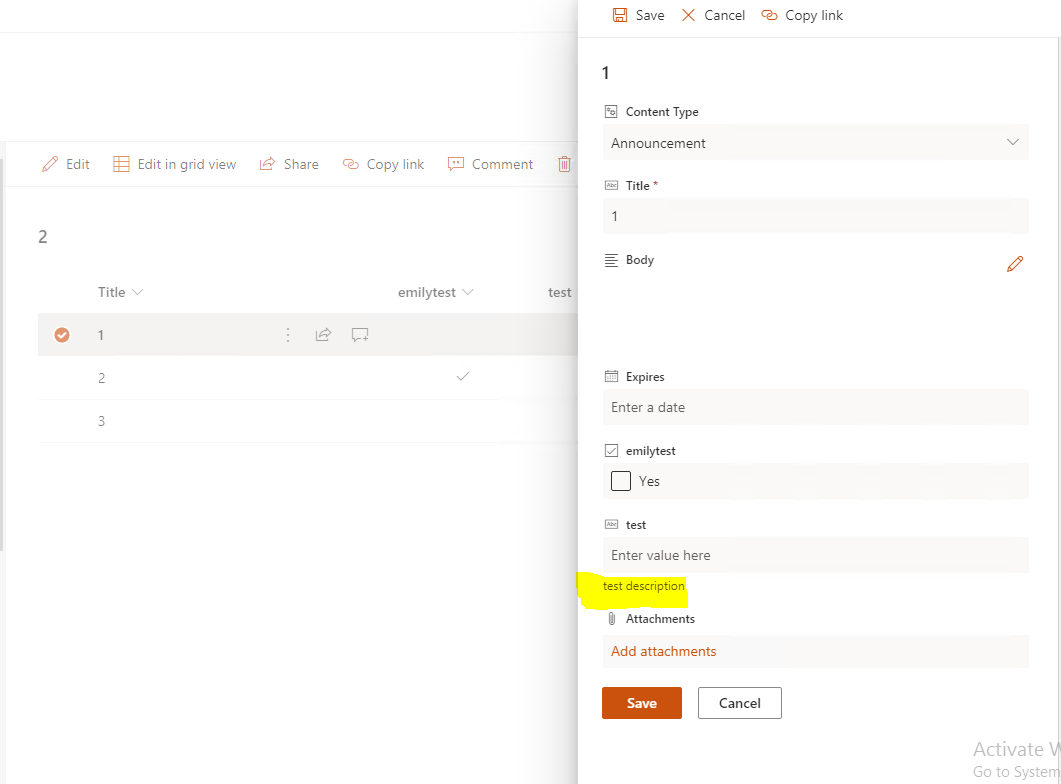Image resolution: width=1061 pixels, height=784 pixels.
Task: Deselect the checked circle for row 1
Action: 62,335
